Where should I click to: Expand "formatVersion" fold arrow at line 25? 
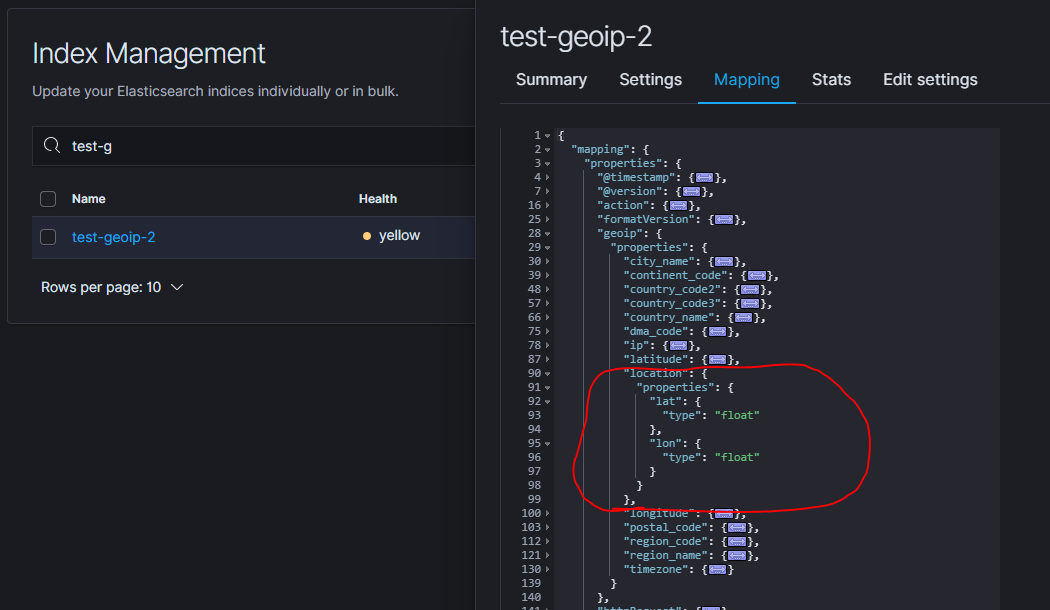click(547, 220)
